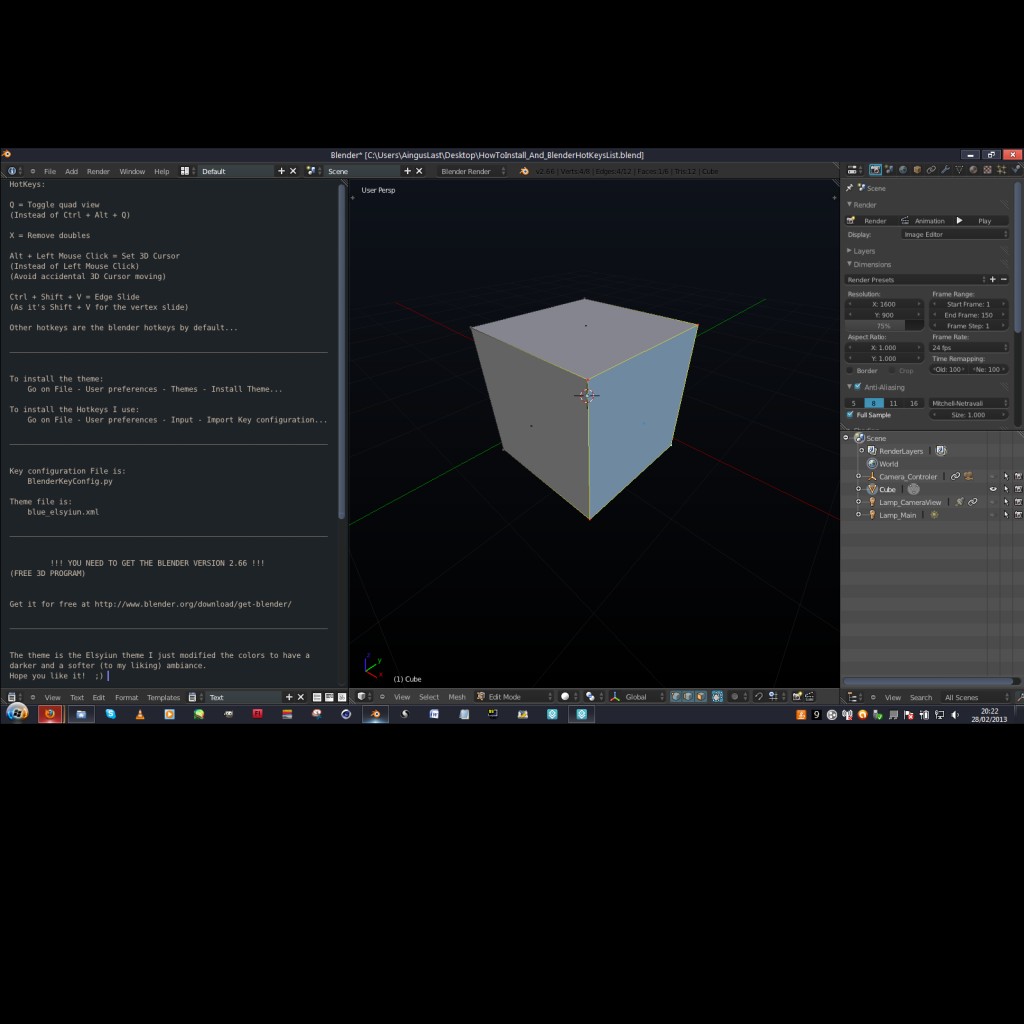Open the Add menu in the top header
Viewport: 1024px width, 1024px height.
[x=71, y=170]
